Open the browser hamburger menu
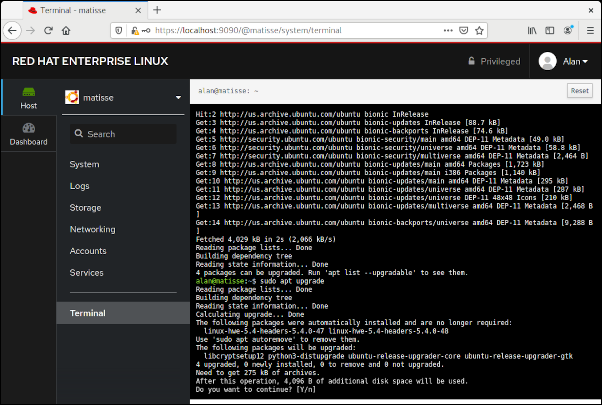The height and width of the screenshot is (405, 602). (x=587, y=32)
